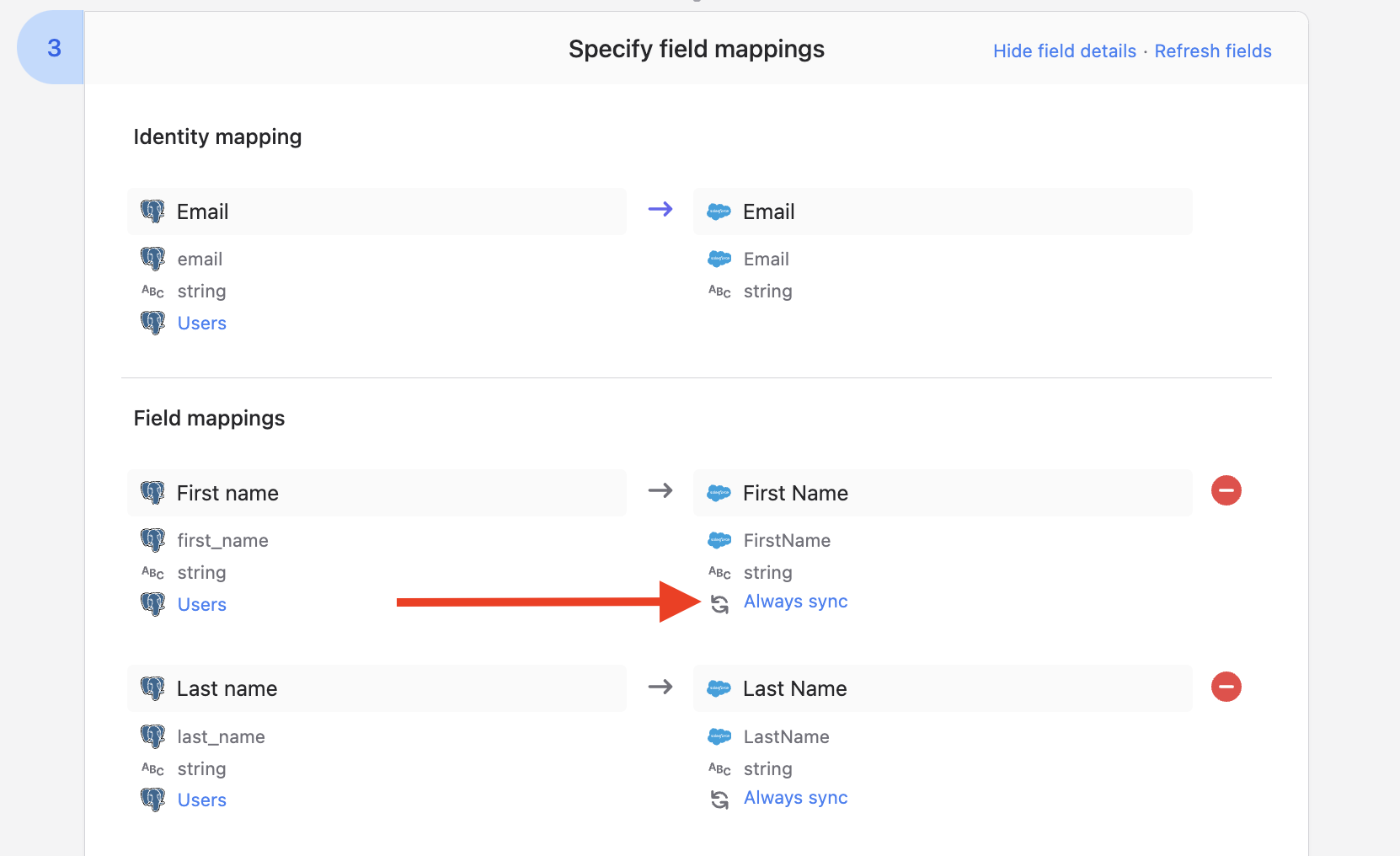
Task: Click the PostgreSQL icon next to email column
Action: [x=152, y=259]
